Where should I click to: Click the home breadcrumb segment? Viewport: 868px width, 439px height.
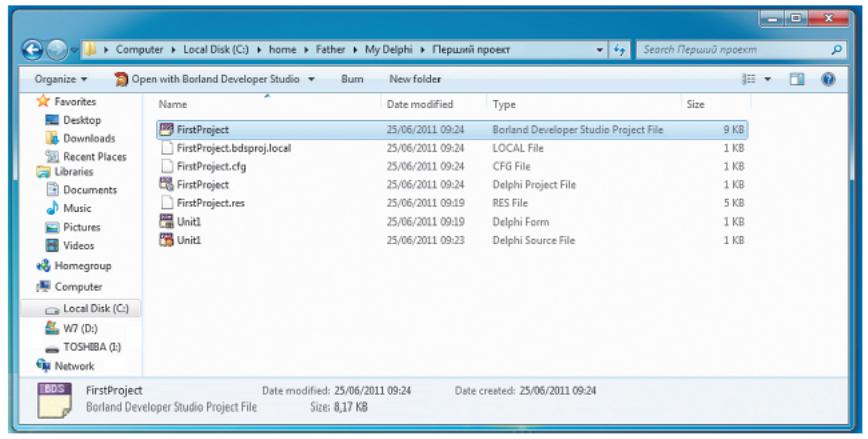tap(282, 50)
